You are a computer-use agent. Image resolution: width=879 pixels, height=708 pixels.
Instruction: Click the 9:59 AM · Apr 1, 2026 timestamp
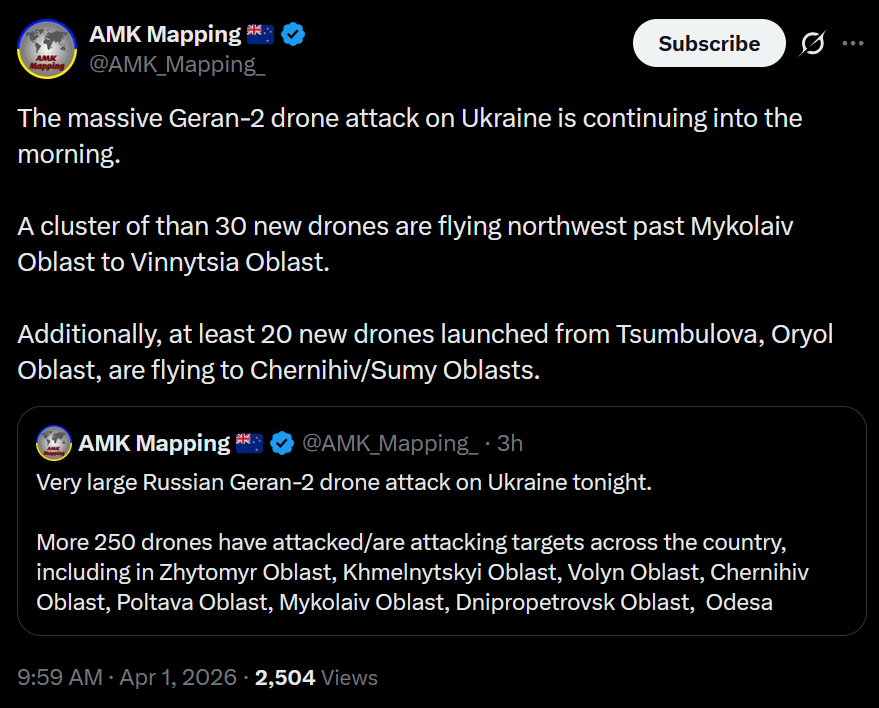tap(129, 677)
